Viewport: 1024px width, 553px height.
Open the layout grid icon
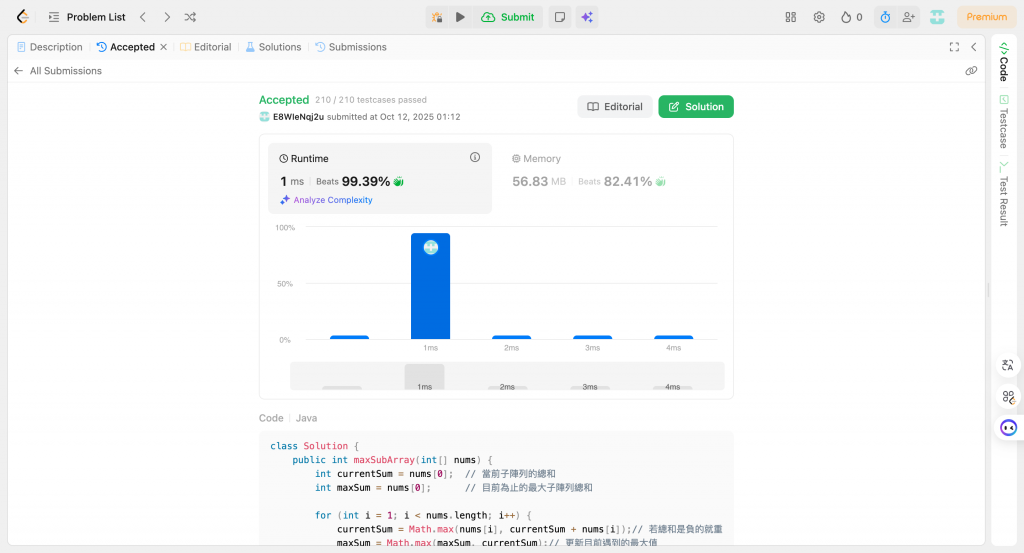click(791, 17)
